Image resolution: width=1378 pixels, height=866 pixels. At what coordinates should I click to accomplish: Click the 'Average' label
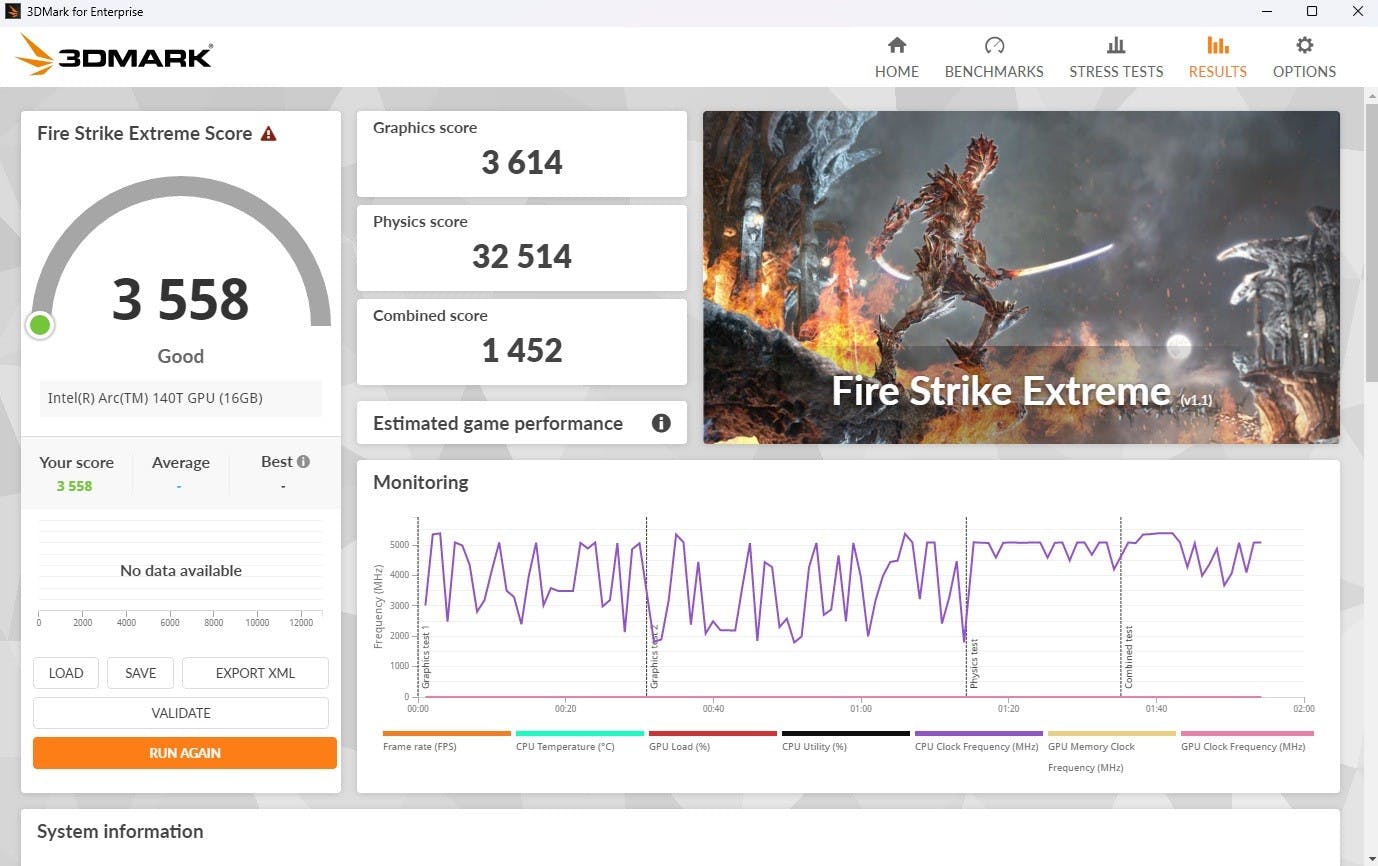[181, 462]
